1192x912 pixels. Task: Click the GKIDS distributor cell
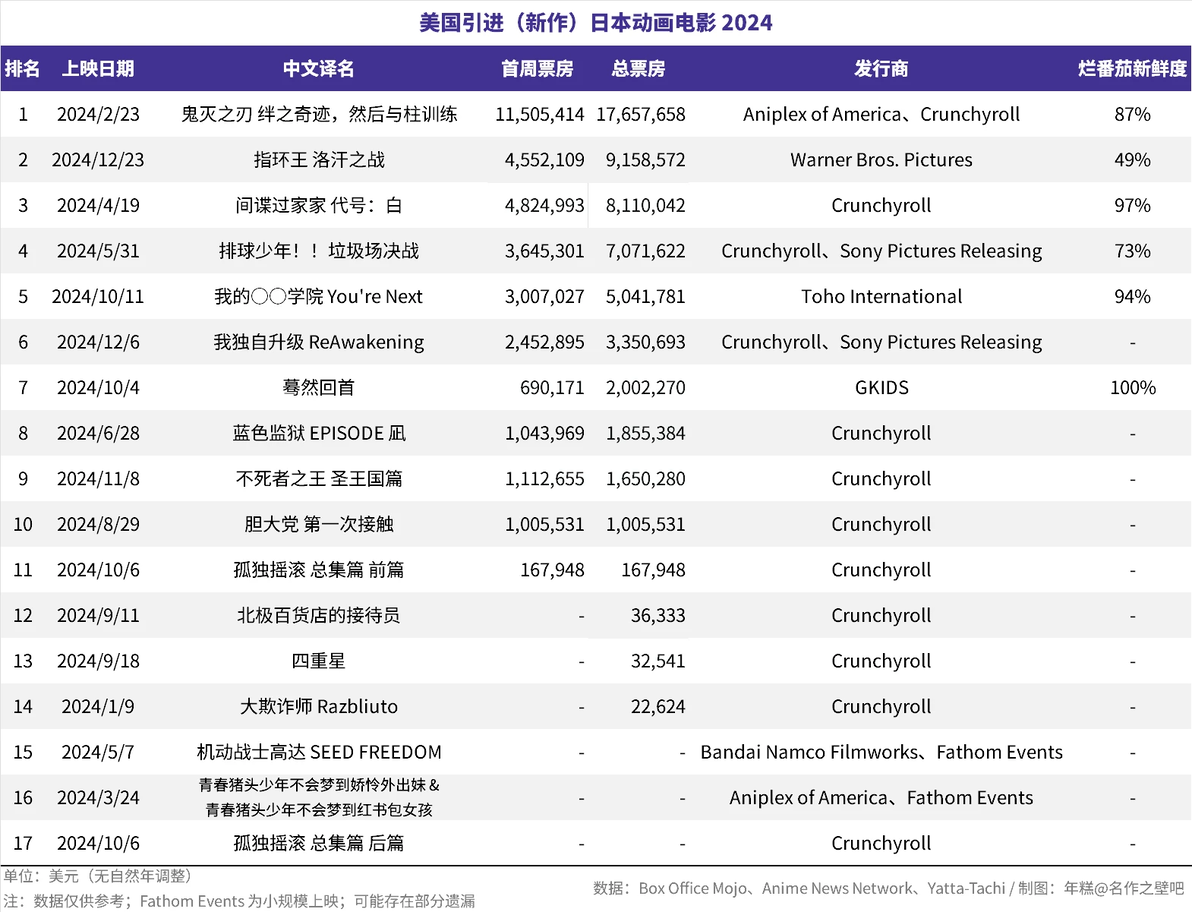click(x=881, y=388)
